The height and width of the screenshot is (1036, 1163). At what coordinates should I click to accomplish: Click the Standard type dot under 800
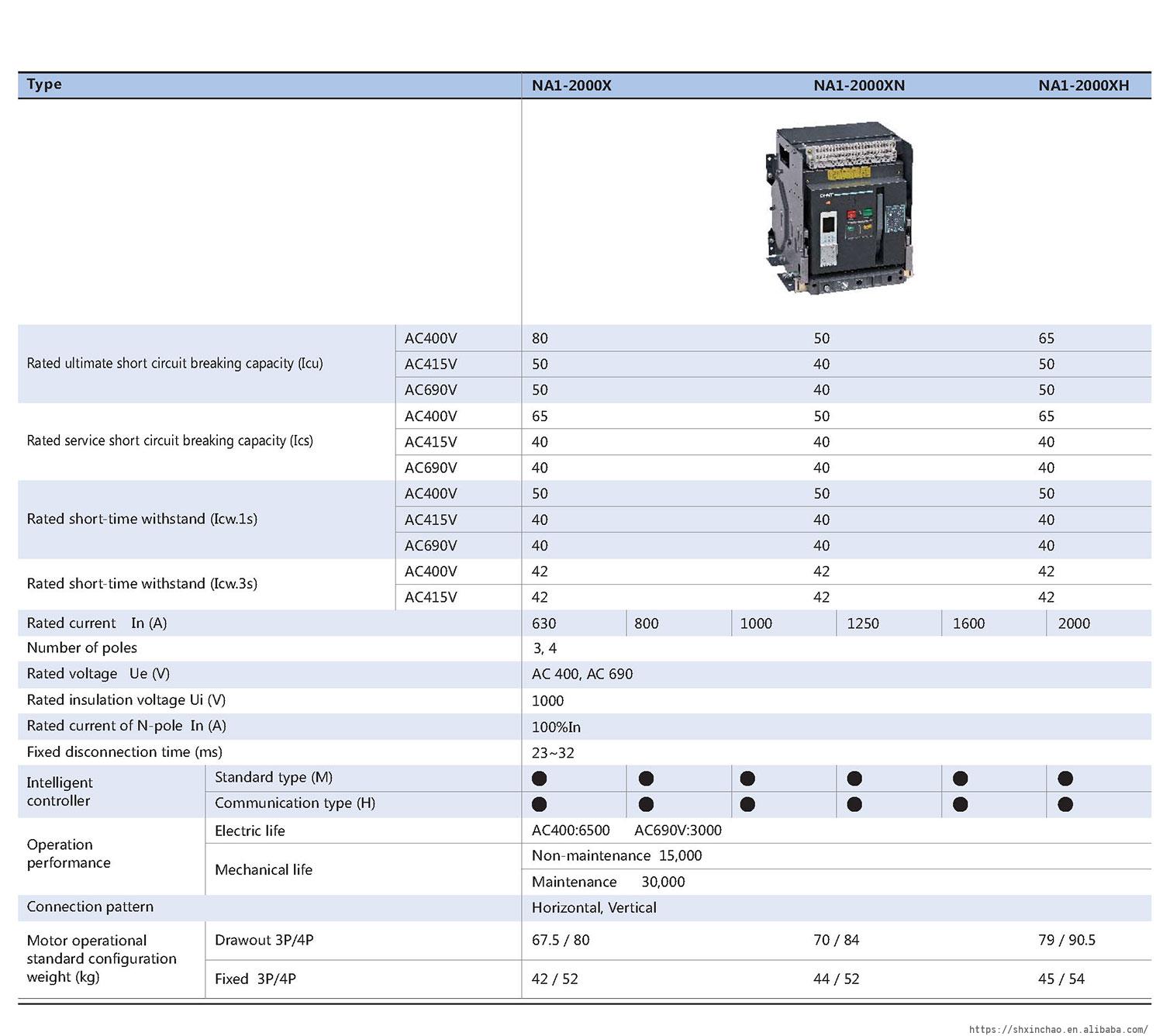tap(646, 778)
